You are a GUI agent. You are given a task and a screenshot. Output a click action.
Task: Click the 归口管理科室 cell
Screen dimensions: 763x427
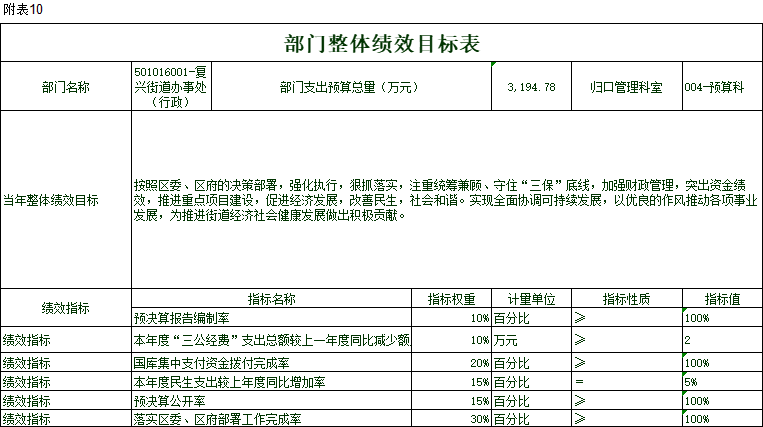(627, 87)
